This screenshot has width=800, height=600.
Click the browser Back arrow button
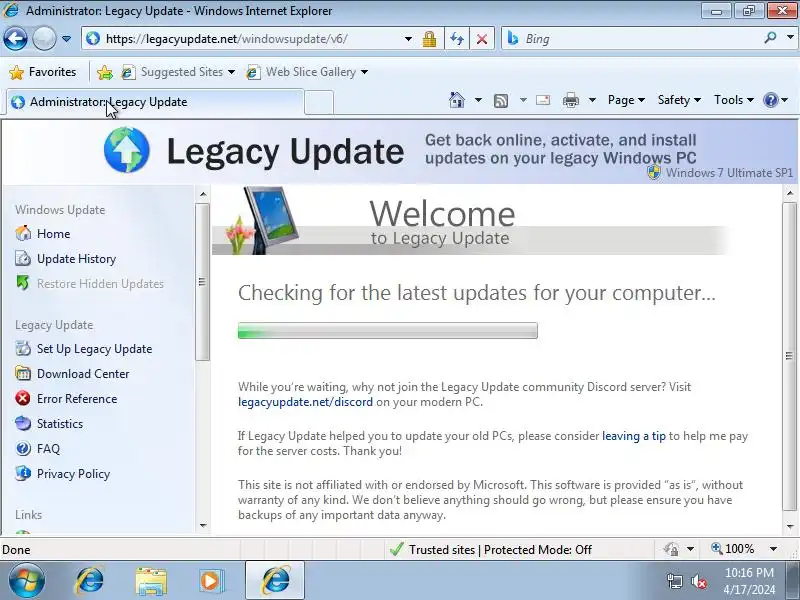(x=15, y=38)
